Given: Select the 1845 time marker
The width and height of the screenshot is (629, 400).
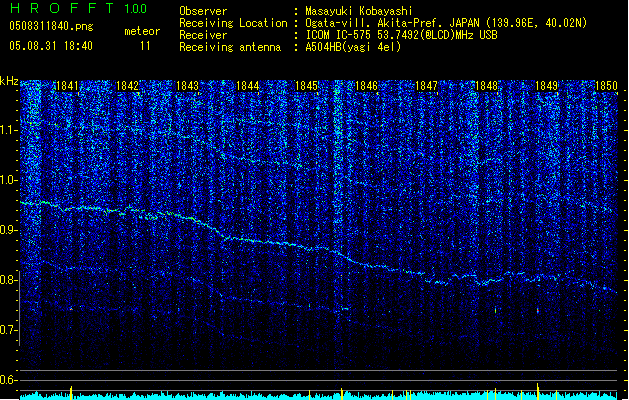Looking at the screenshot, I should 307,87.
